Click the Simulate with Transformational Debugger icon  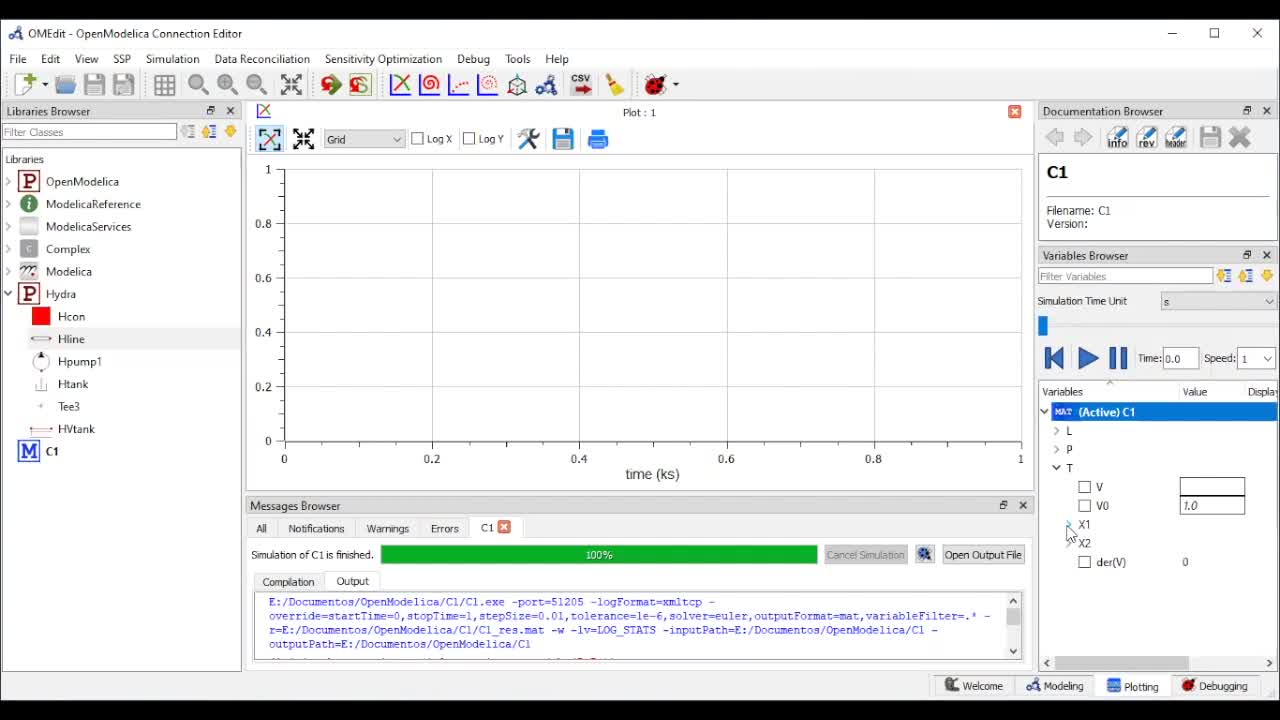[360, 85]
